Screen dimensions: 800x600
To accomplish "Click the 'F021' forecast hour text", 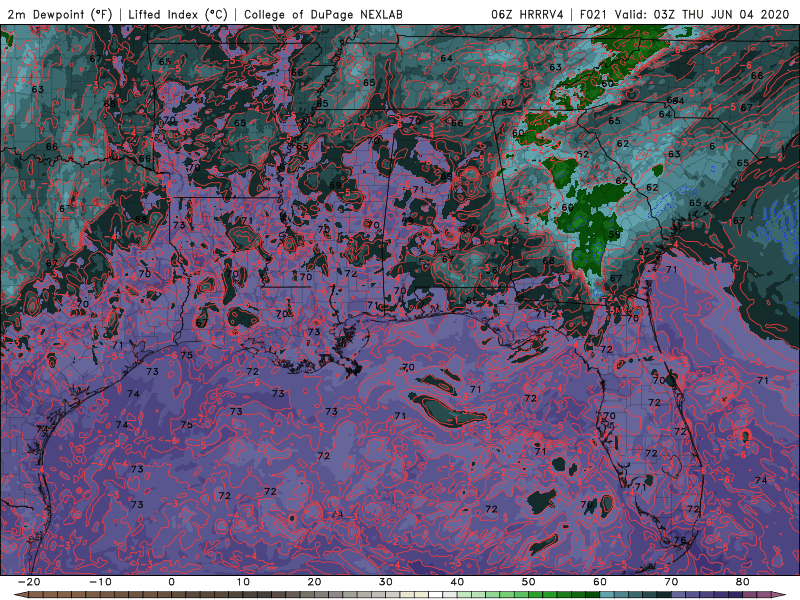I will point(593,14).
